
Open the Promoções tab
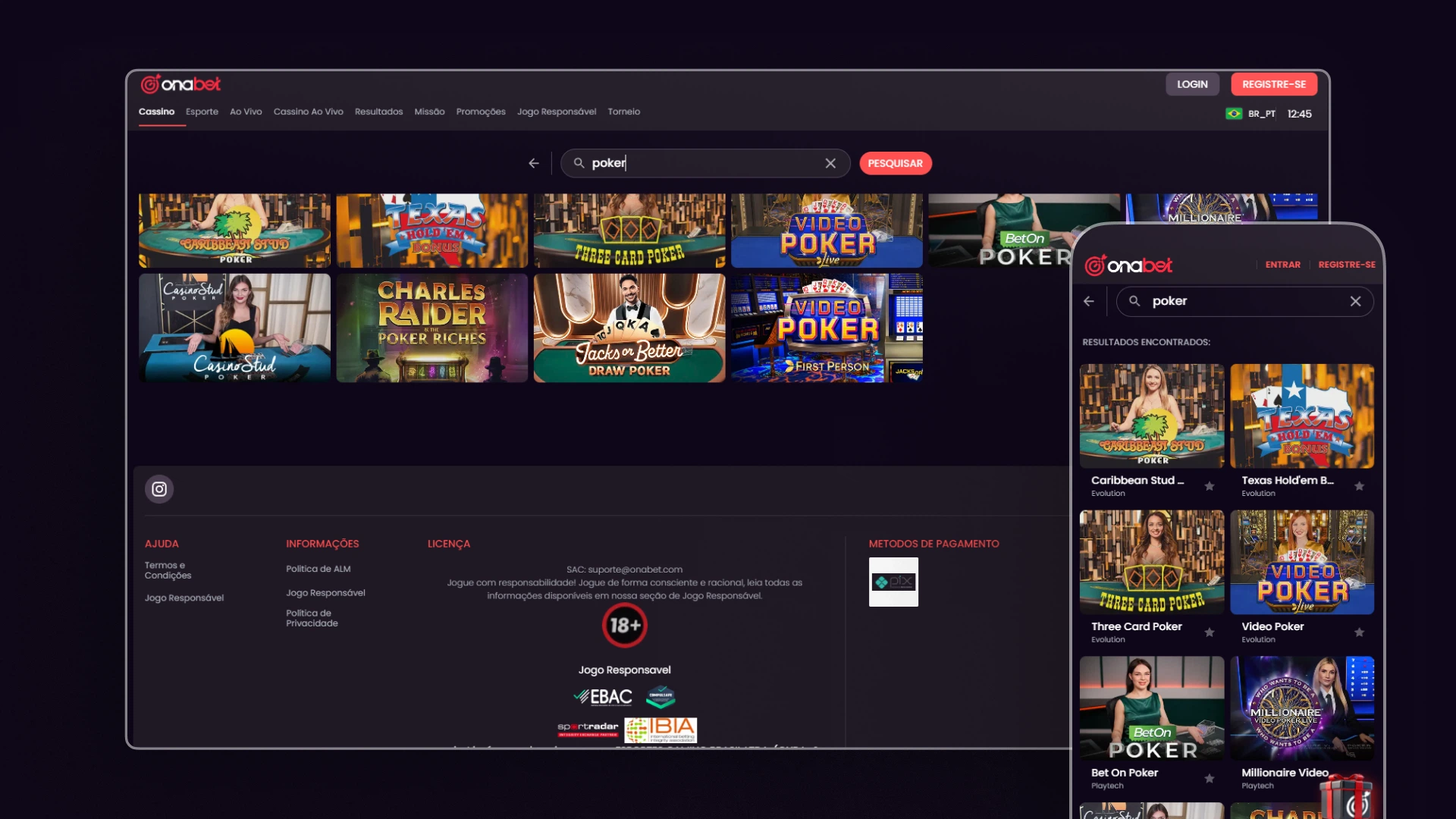click(481, 111)
